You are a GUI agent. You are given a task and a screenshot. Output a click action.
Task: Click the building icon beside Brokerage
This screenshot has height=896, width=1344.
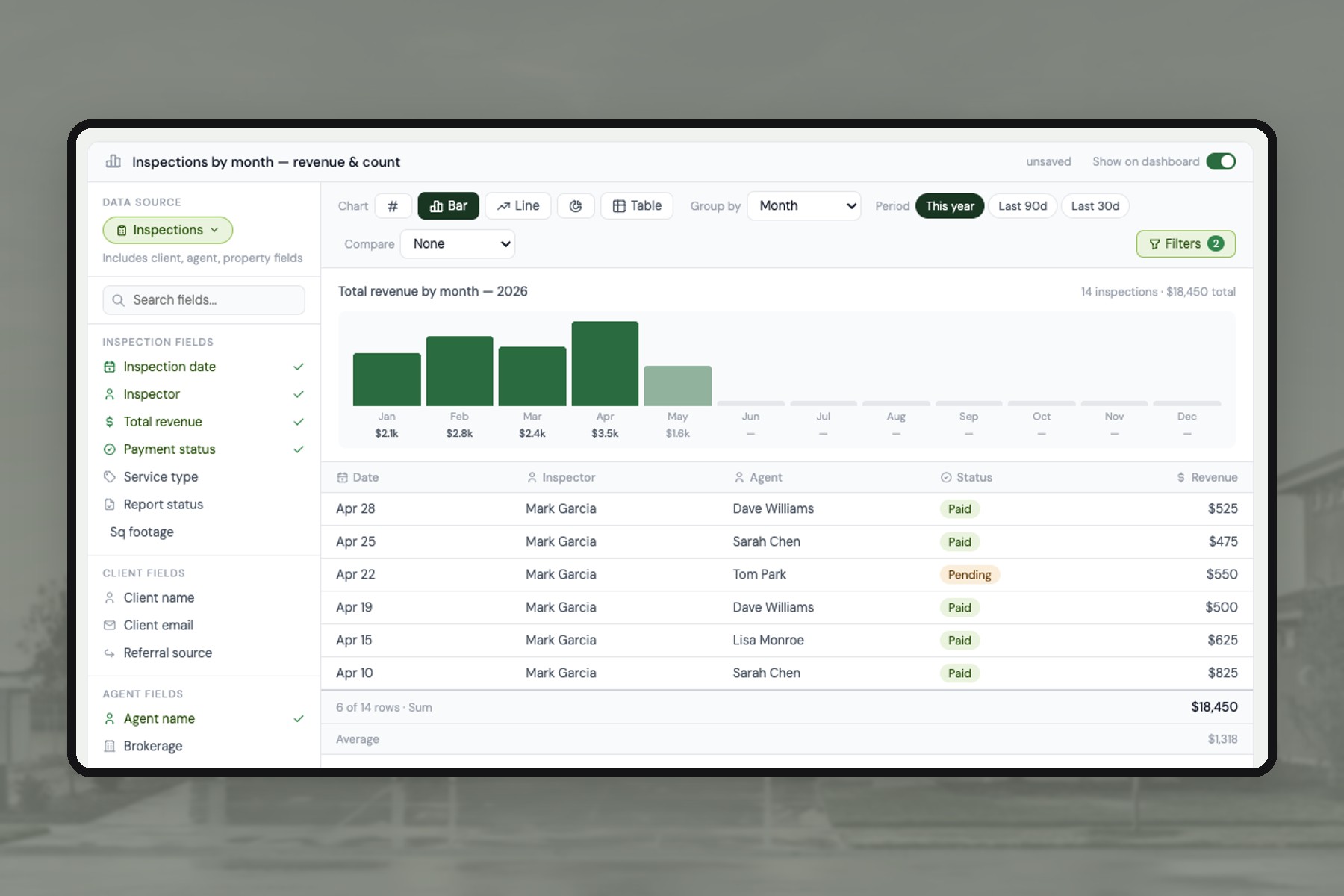pyautogui.click(x=110, y=746)
